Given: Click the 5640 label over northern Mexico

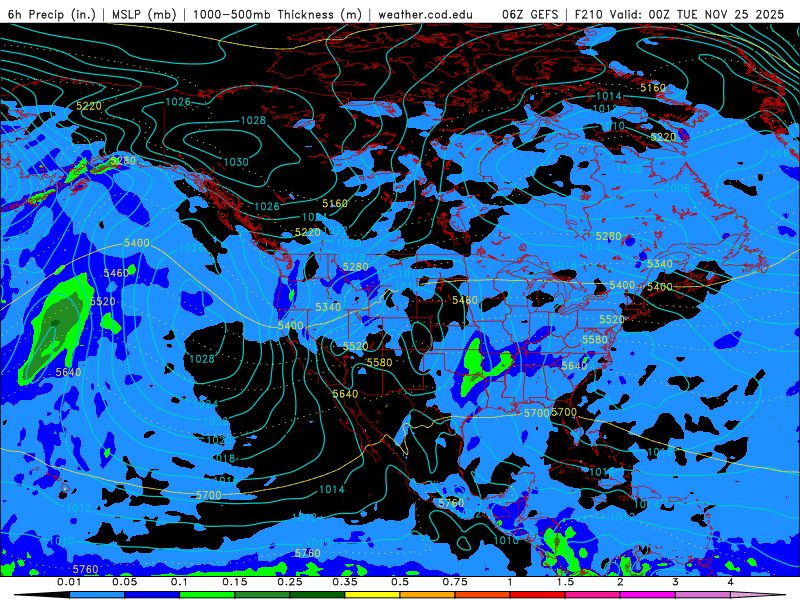Looking at the screenshot, I should coord(345,393).
